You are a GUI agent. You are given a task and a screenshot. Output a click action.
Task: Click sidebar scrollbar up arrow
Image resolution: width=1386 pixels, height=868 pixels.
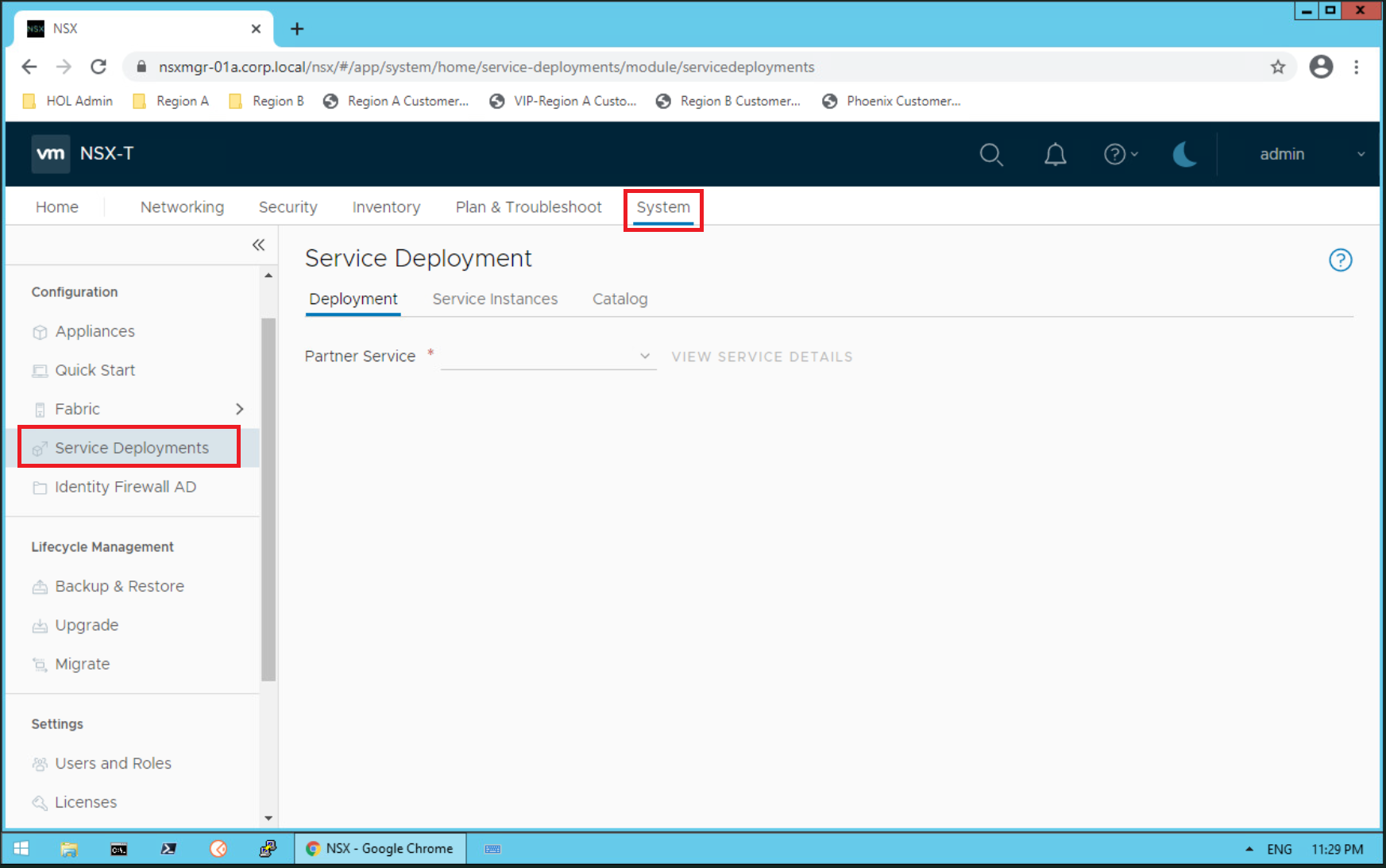[x=268, y=276]
